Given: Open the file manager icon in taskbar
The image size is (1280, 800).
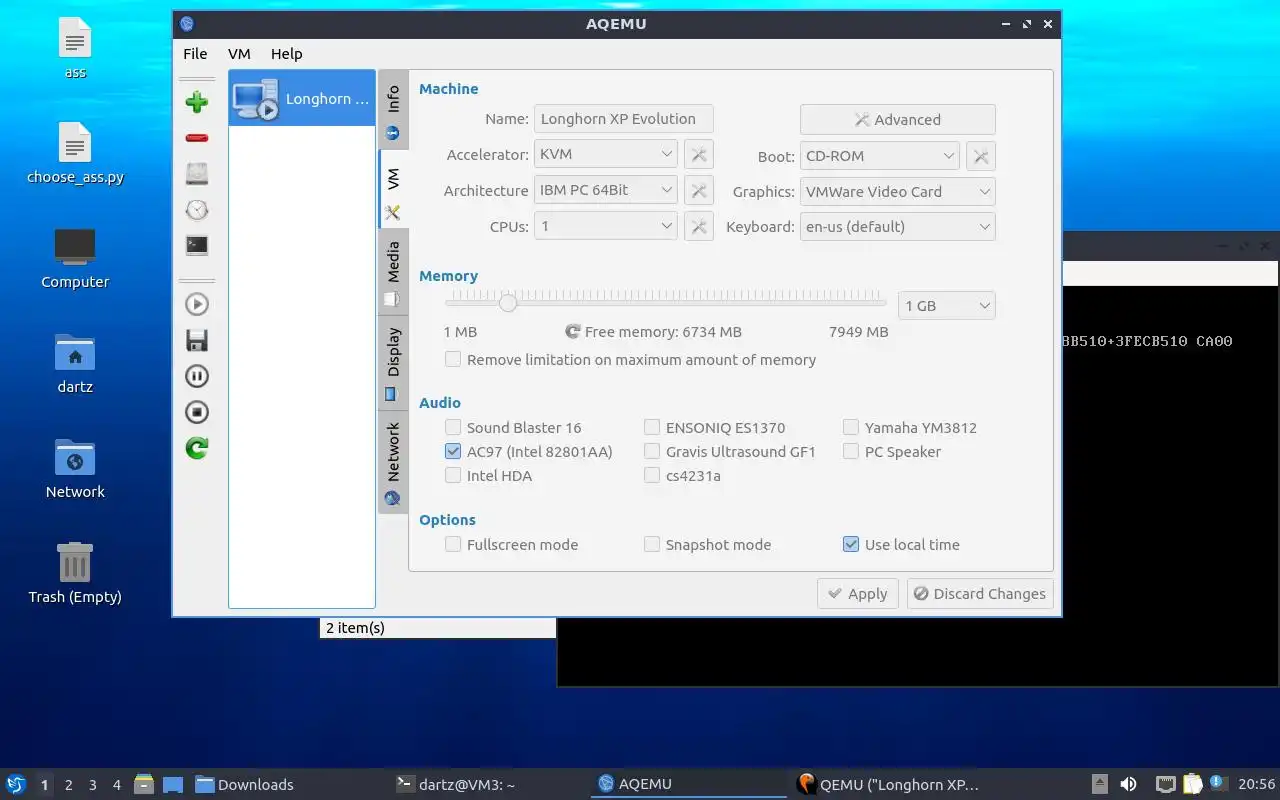Looking at the screenshot, I should (144, 784).
